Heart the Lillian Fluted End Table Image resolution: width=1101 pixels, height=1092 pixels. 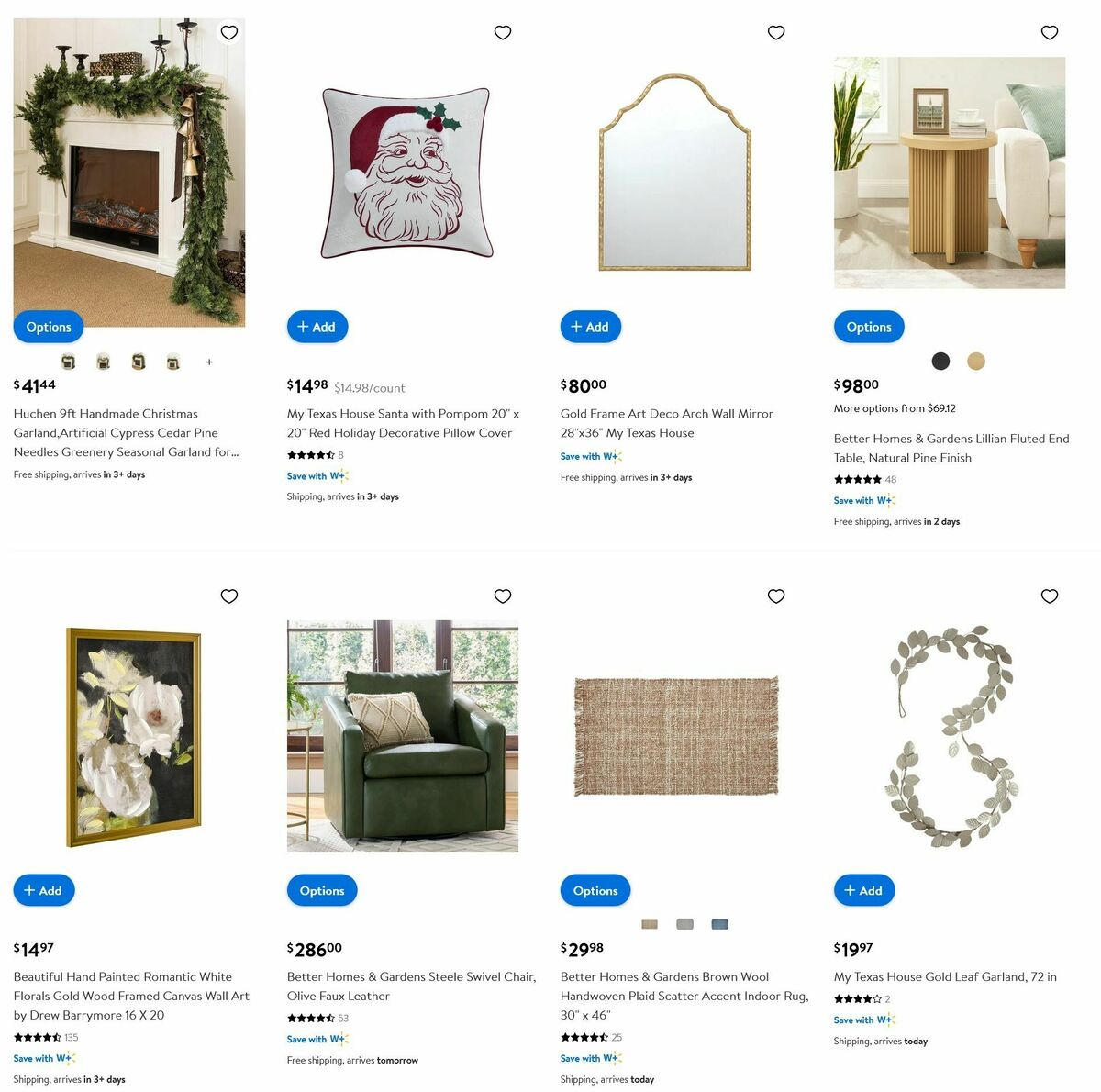point(1050,33)
